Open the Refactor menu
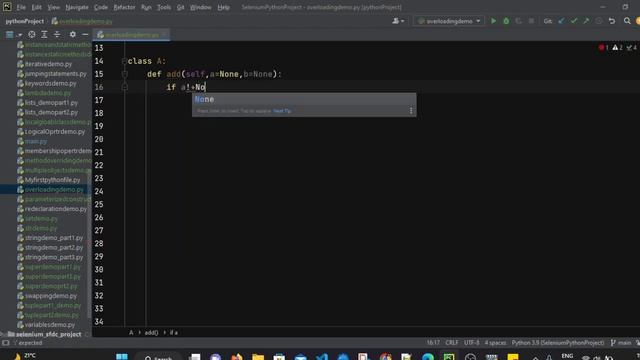The width and height of the screenshot is (640, 360). (x=124, y=7)
